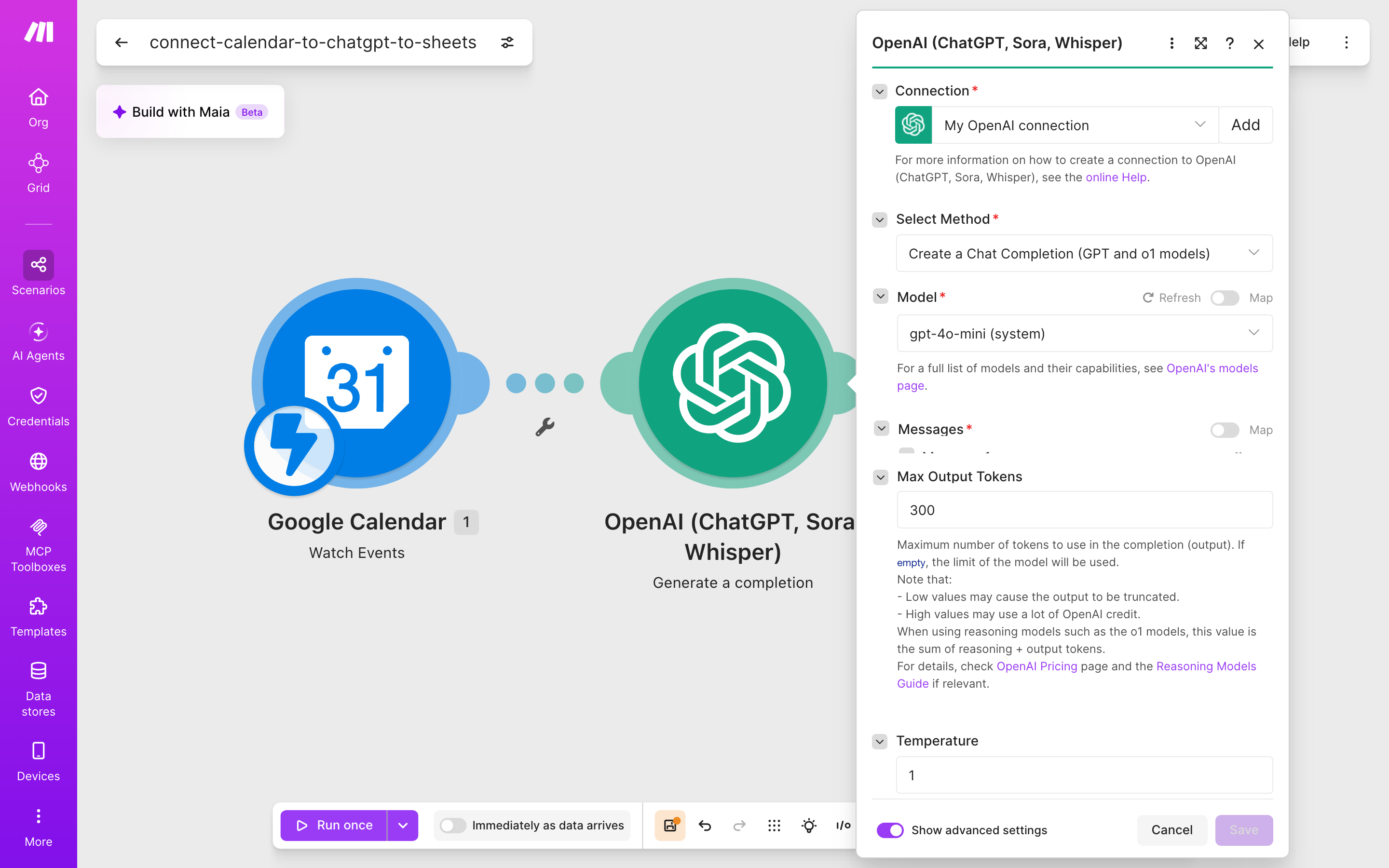Toggle Map switch for Model
1389x868 pixels.
point(1224,298)
